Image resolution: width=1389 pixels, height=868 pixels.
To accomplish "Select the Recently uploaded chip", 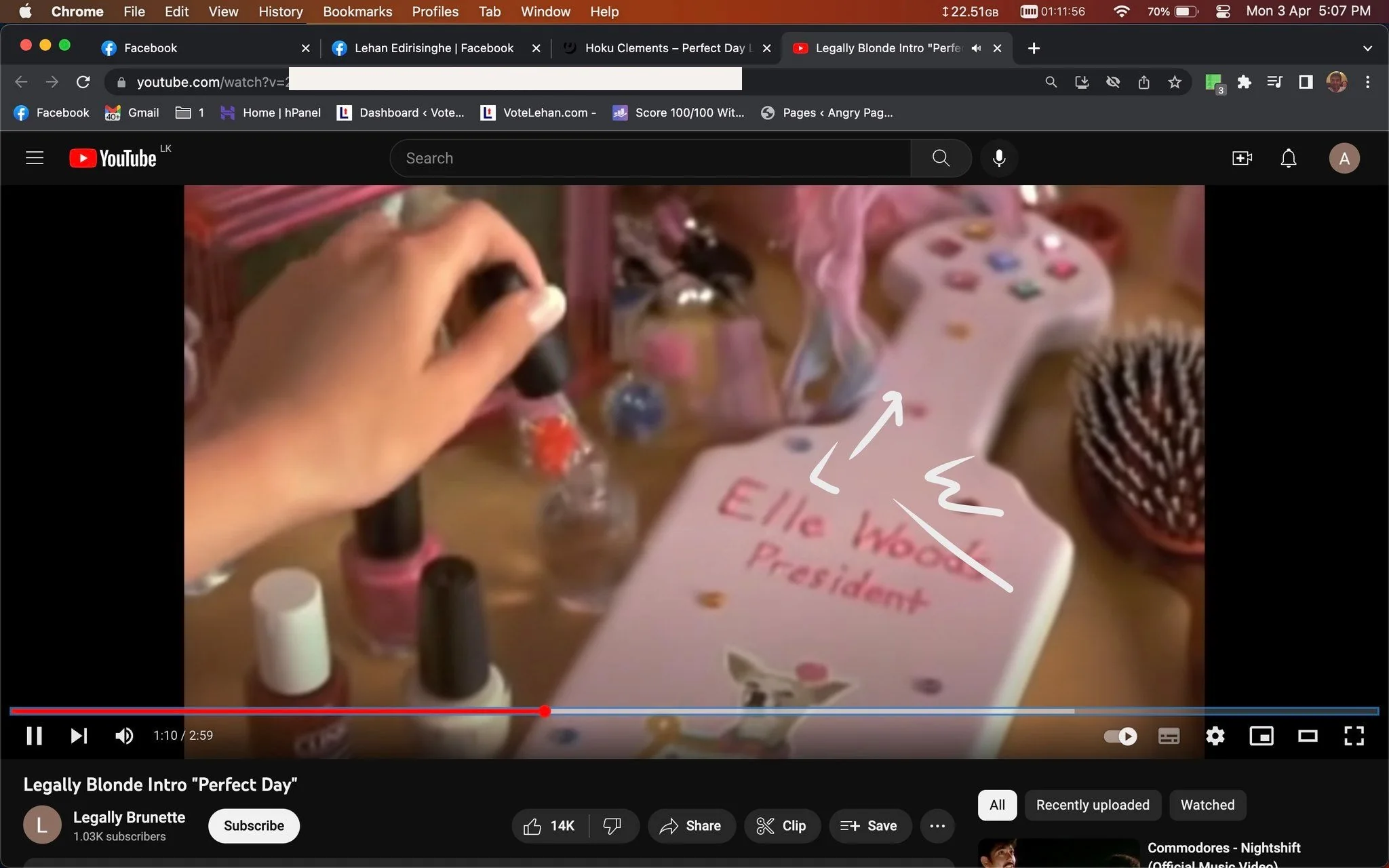I will (x=1093, y=805).
